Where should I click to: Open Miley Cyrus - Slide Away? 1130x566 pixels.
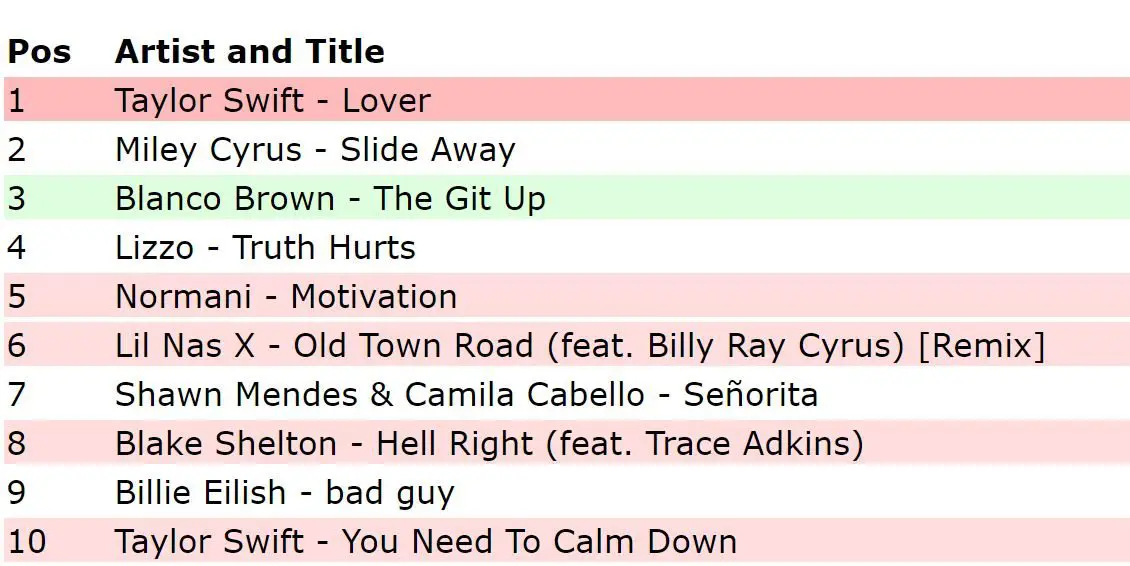point(315,150)
